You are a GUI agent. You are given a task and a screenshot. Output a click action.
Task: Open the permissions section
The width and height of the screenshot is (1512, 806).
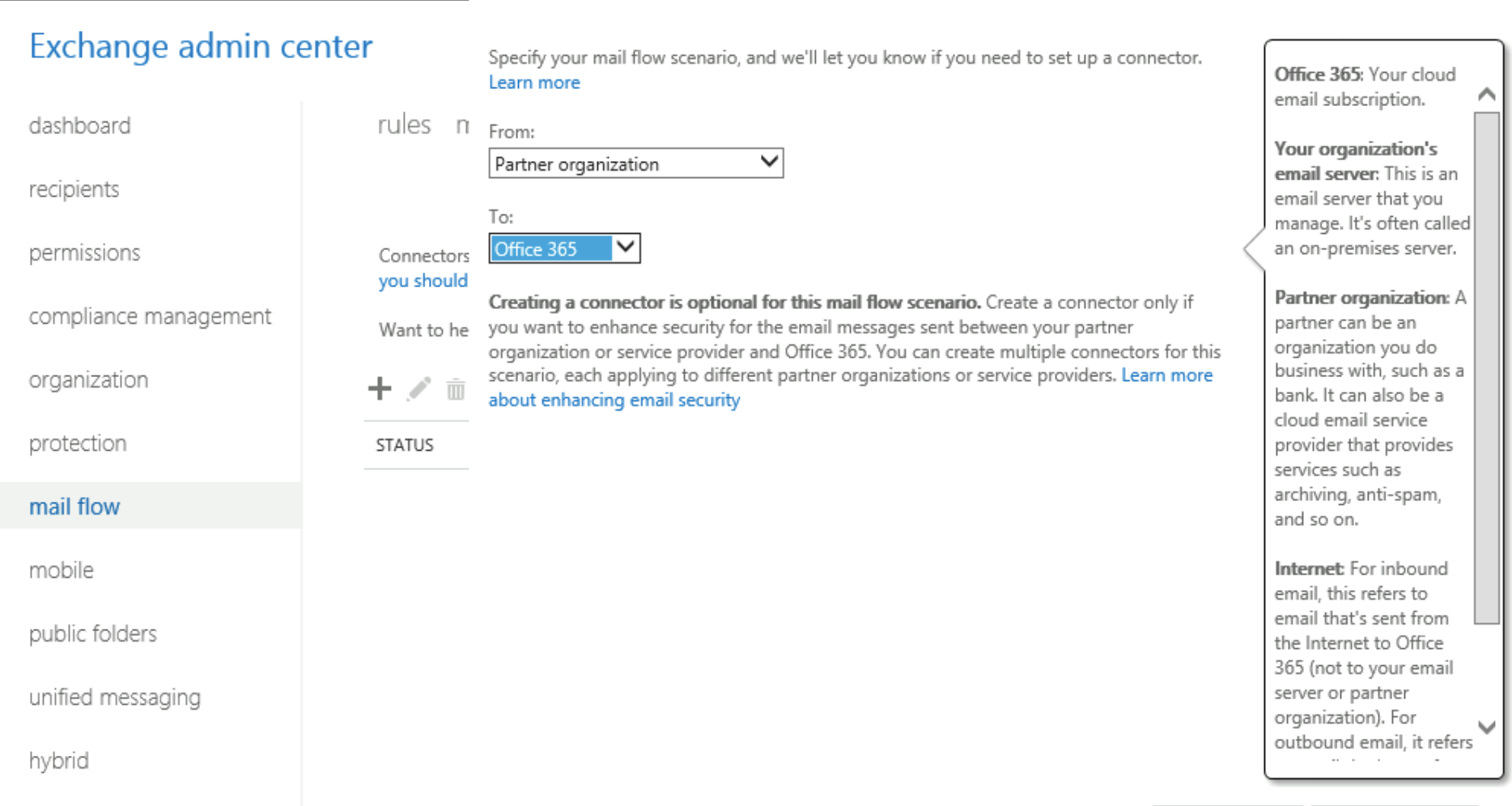[83, 252]
